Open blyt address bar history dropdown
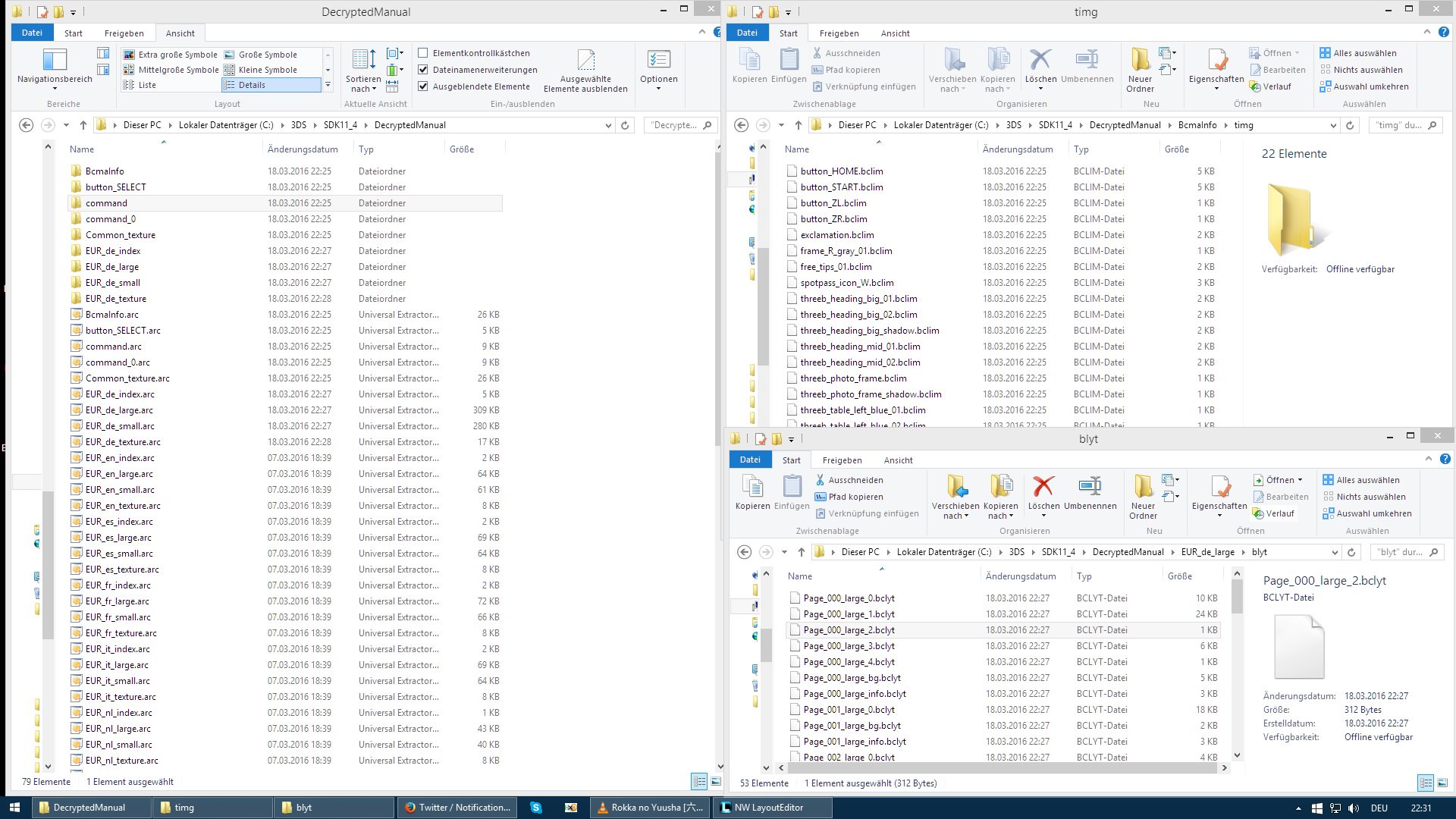This screenshot has width=1456, height=819. pyautogui.click(x=1335, y=552)
